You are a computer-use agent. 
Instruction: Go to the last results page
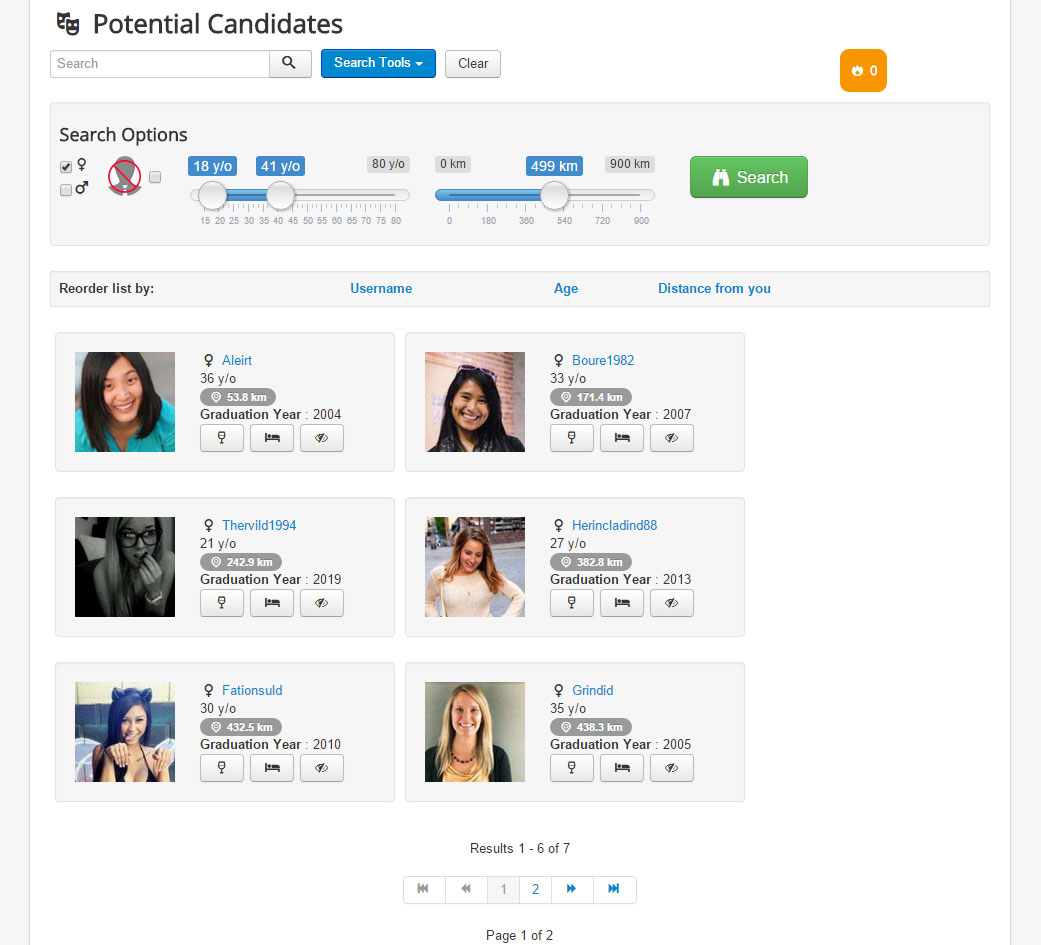point(614,889)
